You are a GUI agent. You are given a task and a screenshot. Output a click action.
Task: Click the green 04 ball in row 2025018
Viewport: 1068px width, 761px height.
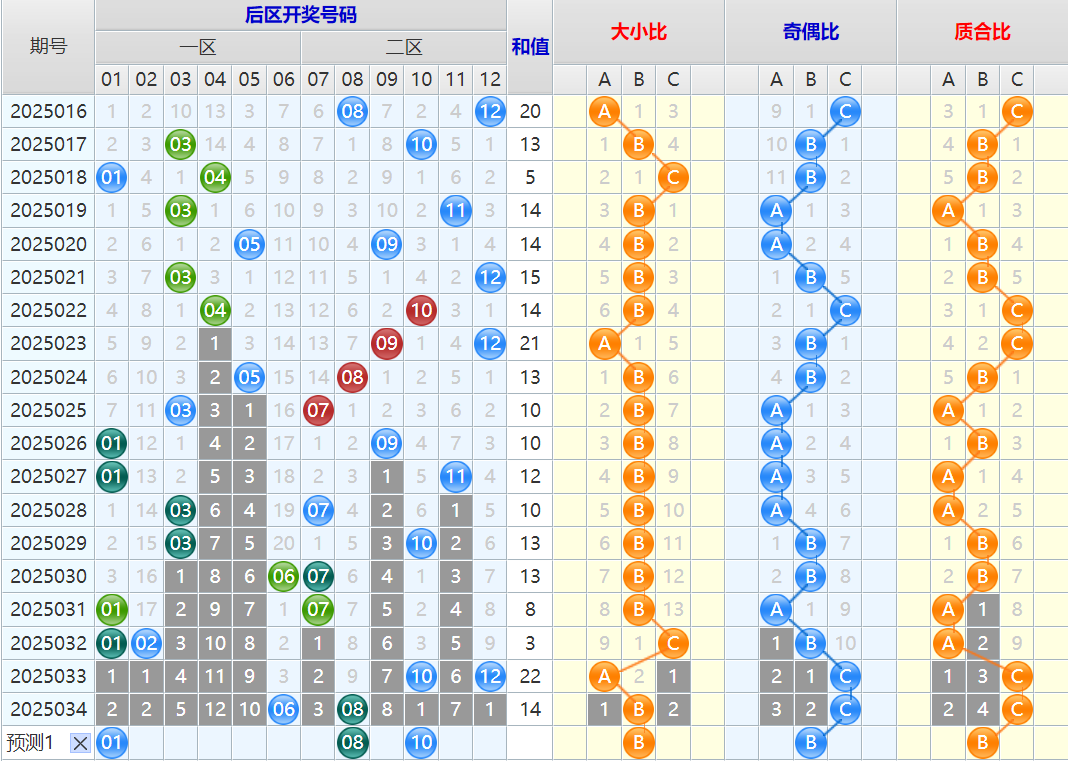[215, 177]
